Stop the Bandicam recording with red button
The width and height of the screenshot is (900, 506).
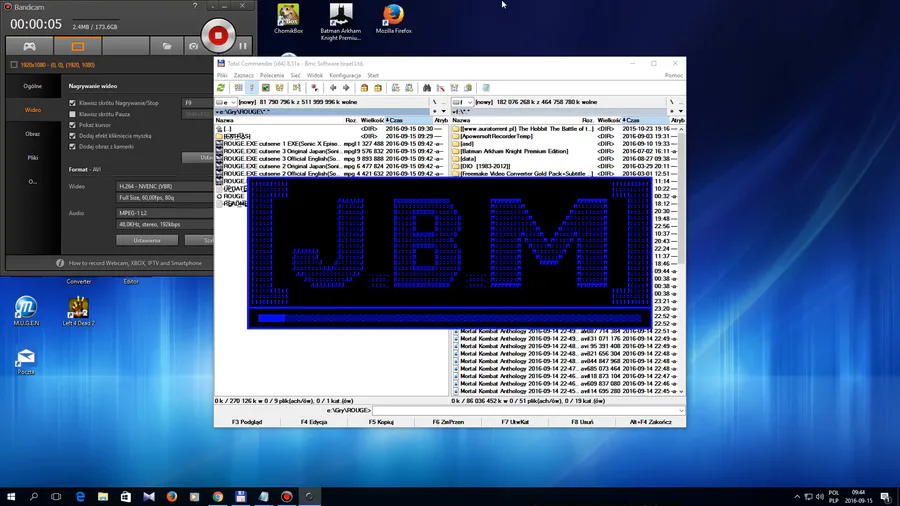point(218,36)
